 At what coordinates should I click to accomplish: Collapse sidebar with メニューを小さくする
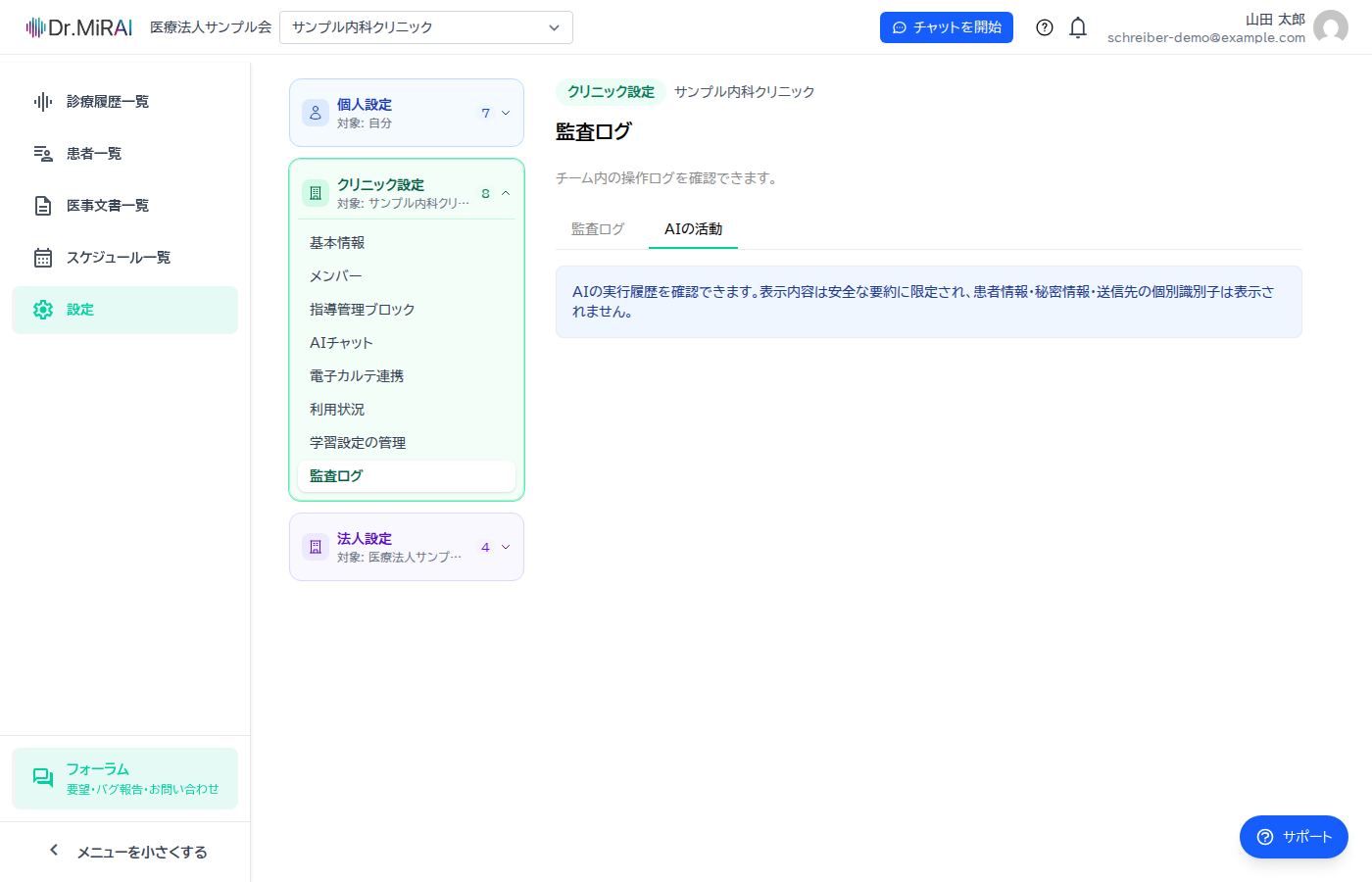pyautogui.click(x=124, y=852)
